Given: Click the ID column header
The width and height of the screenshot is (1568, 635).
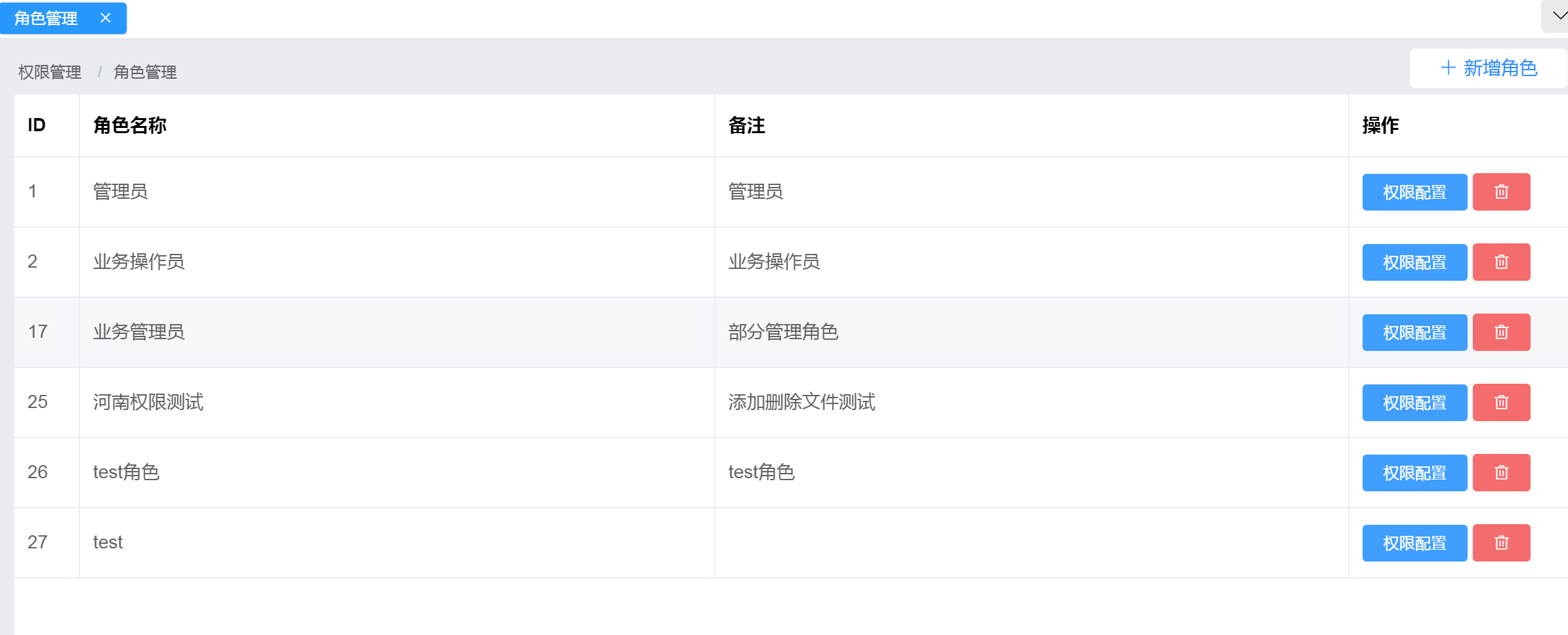Looking at the screenshot, I should 36,125.
